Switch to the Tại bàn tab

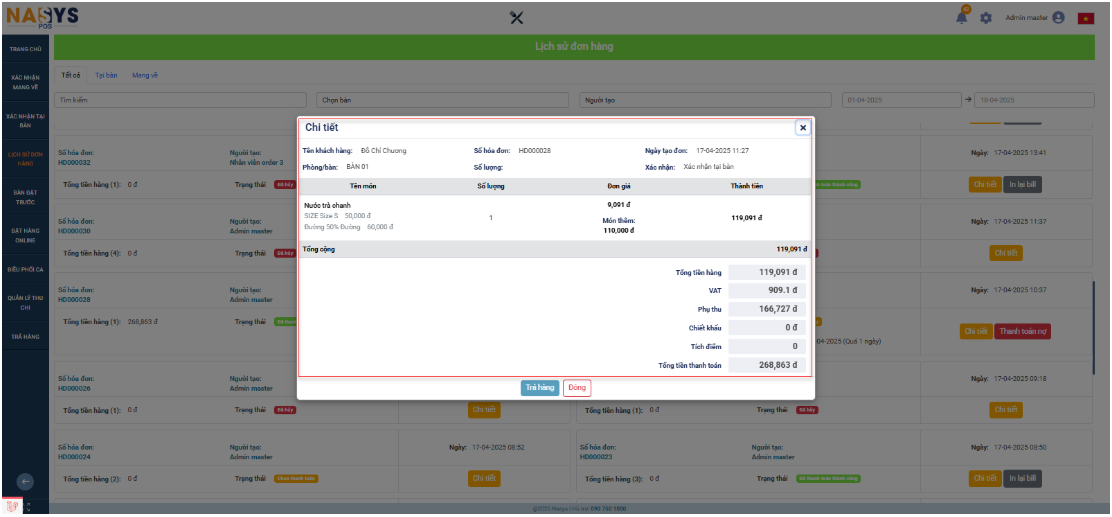click(x=107, y=75)
